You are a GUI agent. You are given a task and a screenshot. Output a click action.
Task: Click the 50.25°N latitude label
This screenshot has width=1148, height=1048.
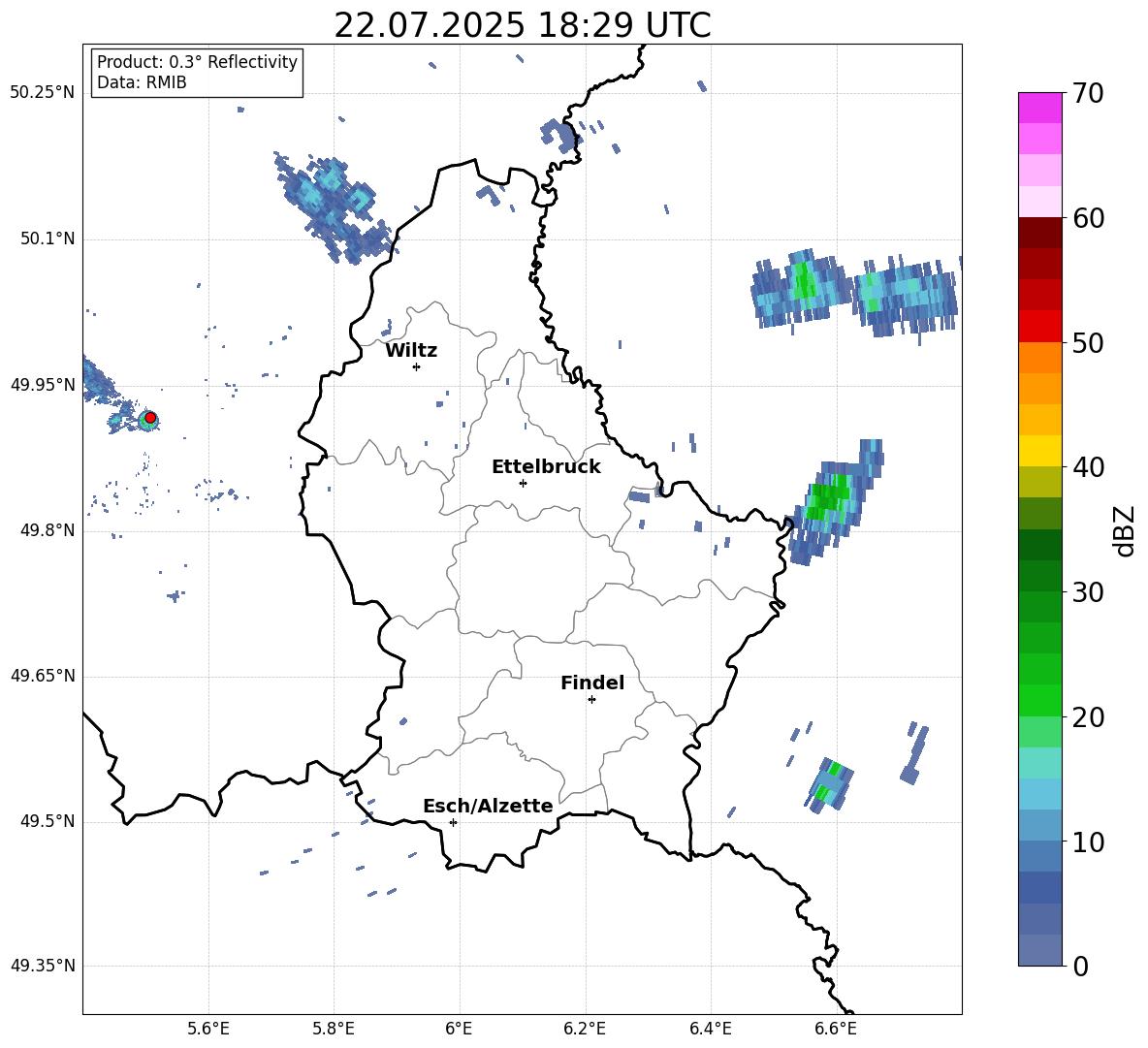43,93
